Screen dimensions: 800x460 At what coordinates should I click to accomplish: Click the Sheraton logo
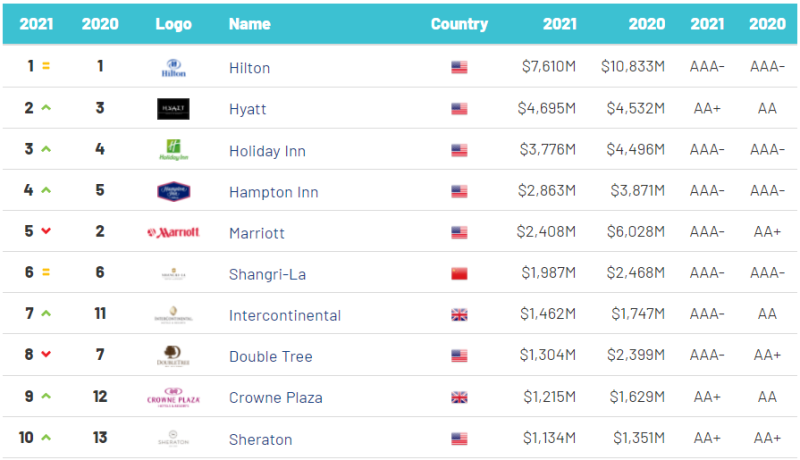tap(173, 439)
